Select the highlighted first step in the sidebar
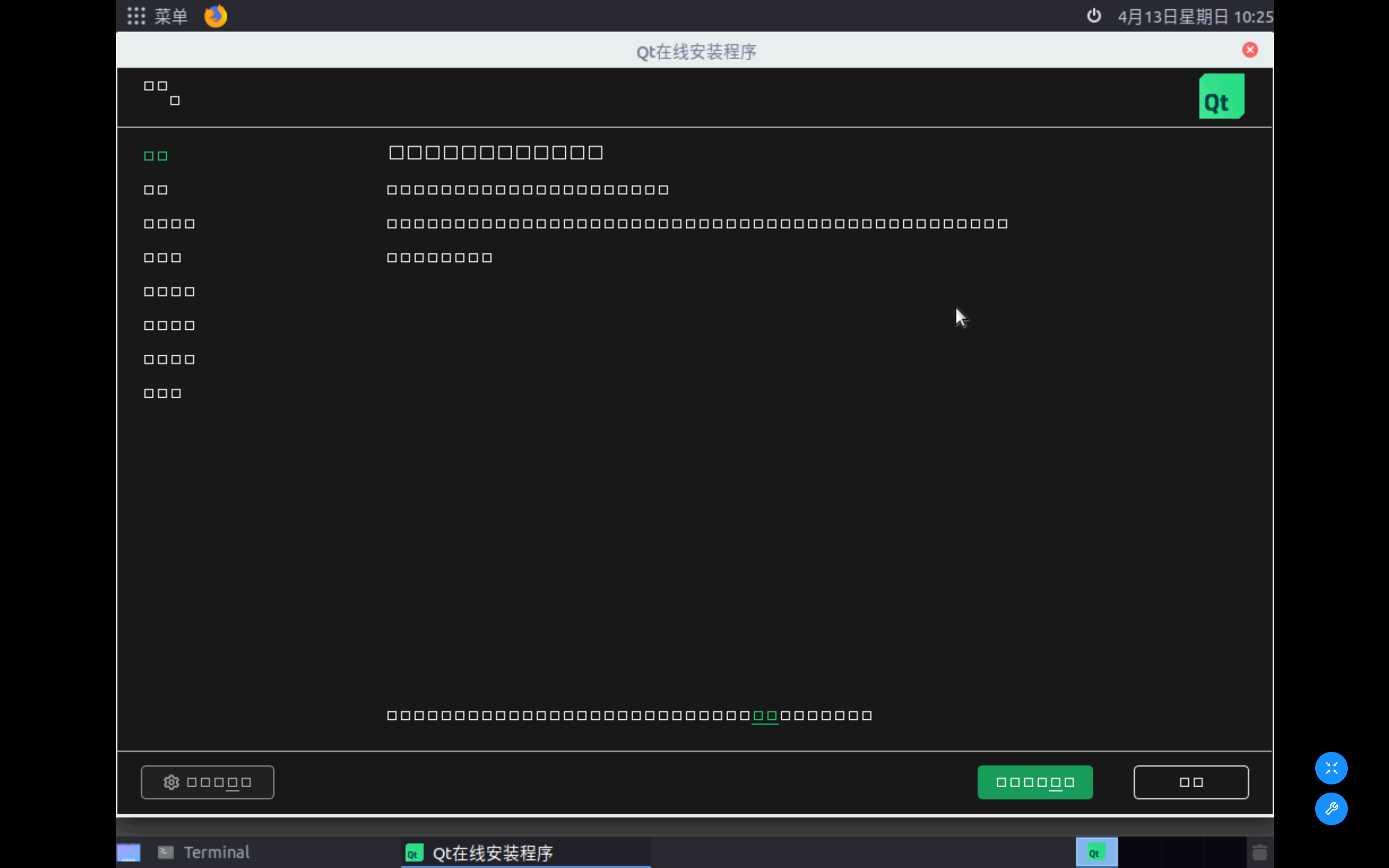Screen dimensions: 1389x868 156,155
